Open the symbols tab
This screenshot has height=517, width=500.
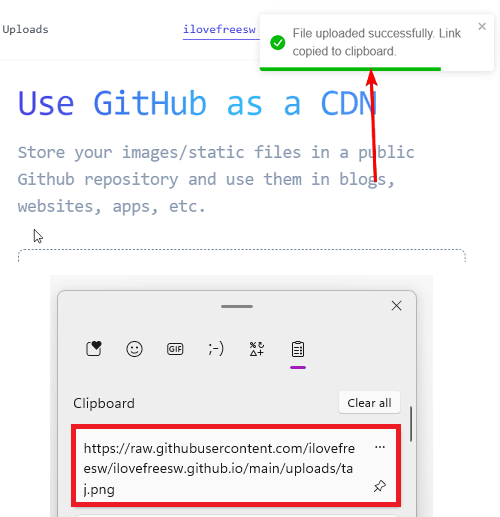(257, 349)
